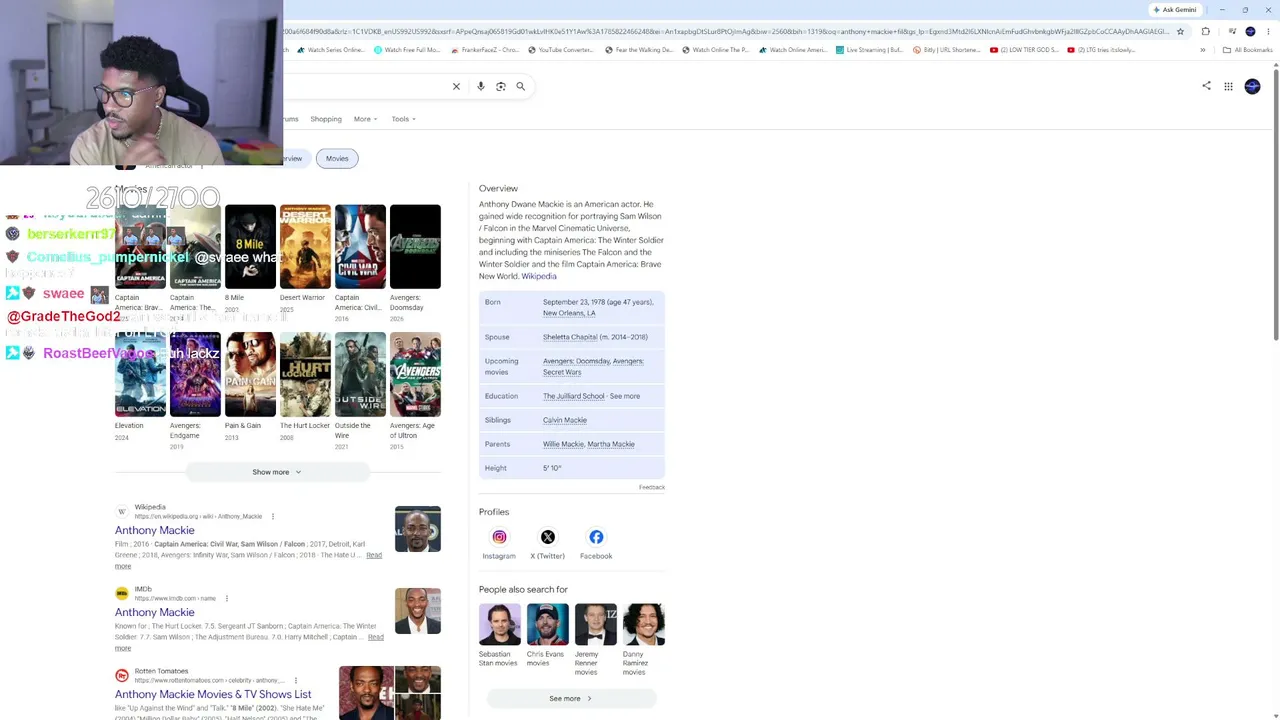This screenshot has height=720, width=1280.
Task: Open the Chrome profile avatar in the toolbar
Action: (x=1250, y=31)
